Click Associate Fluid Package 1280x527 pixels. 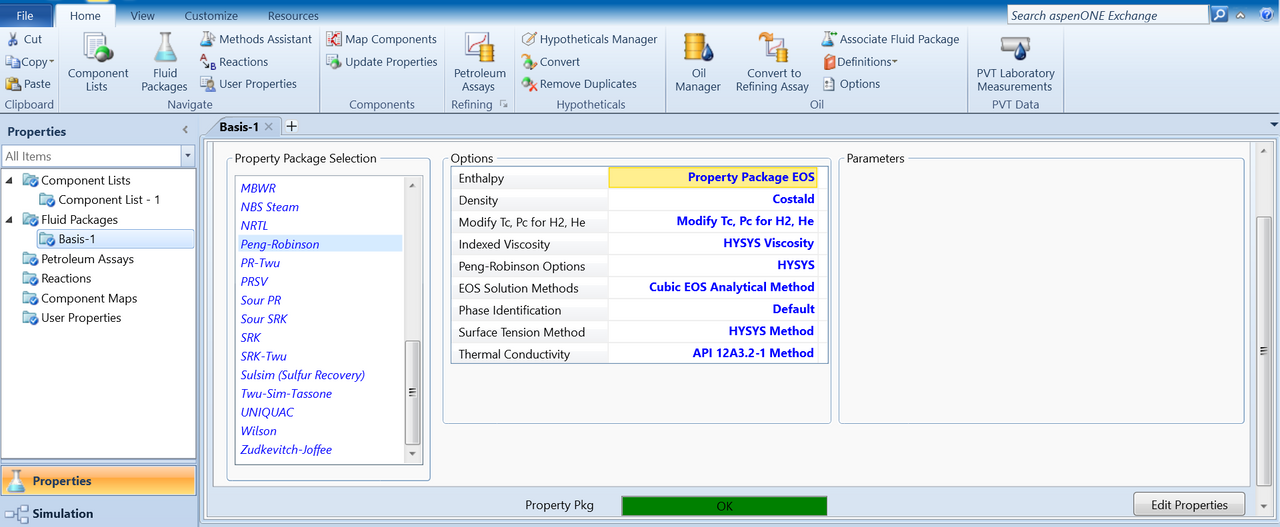[x=890, y=39]
